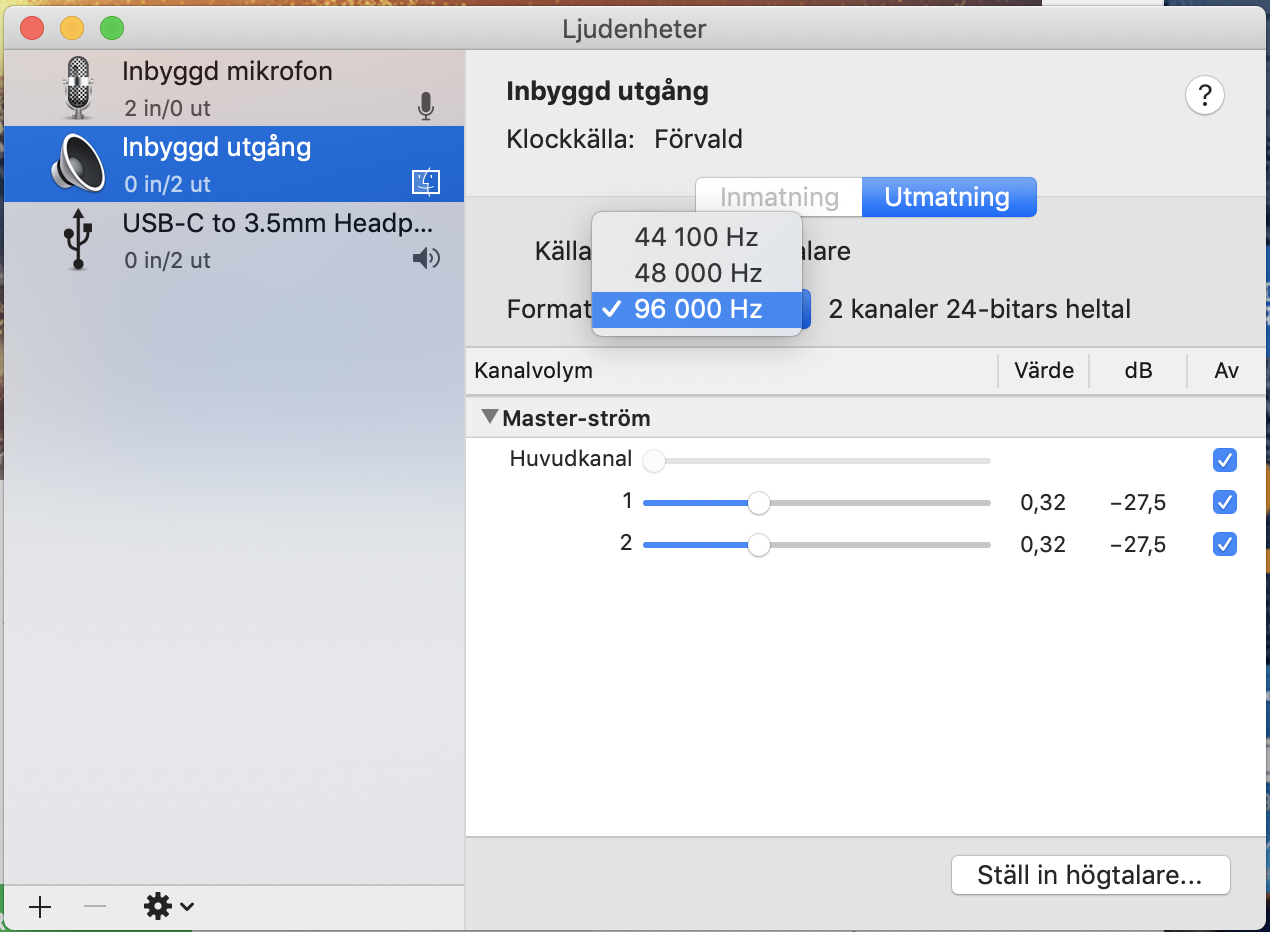Open the help question mark button
This screenshot has height=932, width=1270.
[1204, 96]
